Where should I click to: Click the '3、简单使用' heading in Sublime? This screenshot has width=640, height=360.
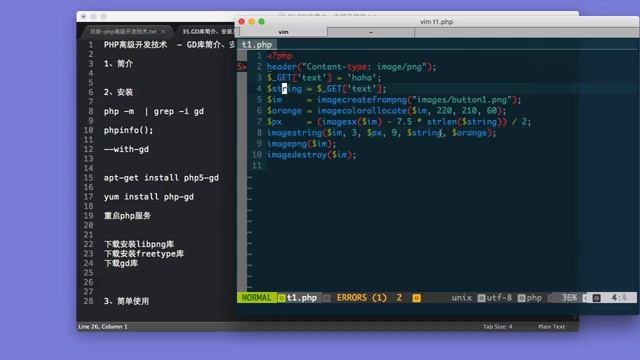(126, 301)
